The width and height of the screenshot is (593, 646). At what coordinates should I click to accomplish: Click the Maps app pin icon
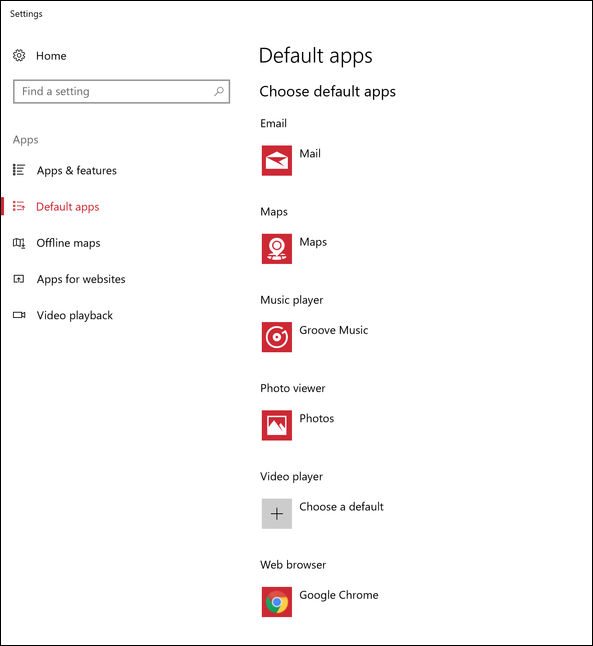pos(277,249)
